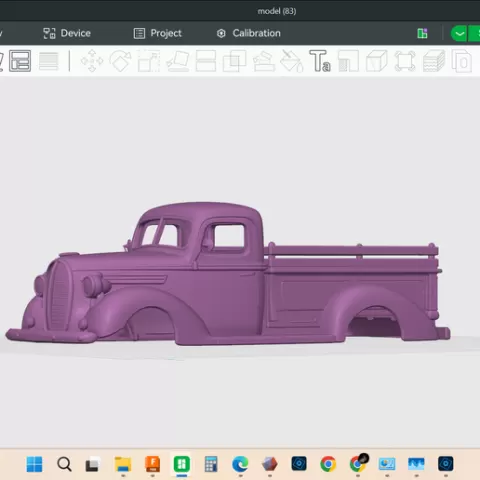Image resolution: width=480 pixels, height=480 pixels.
Task: Expand the green slice dropdown arrow
Action: pos(459,33)
